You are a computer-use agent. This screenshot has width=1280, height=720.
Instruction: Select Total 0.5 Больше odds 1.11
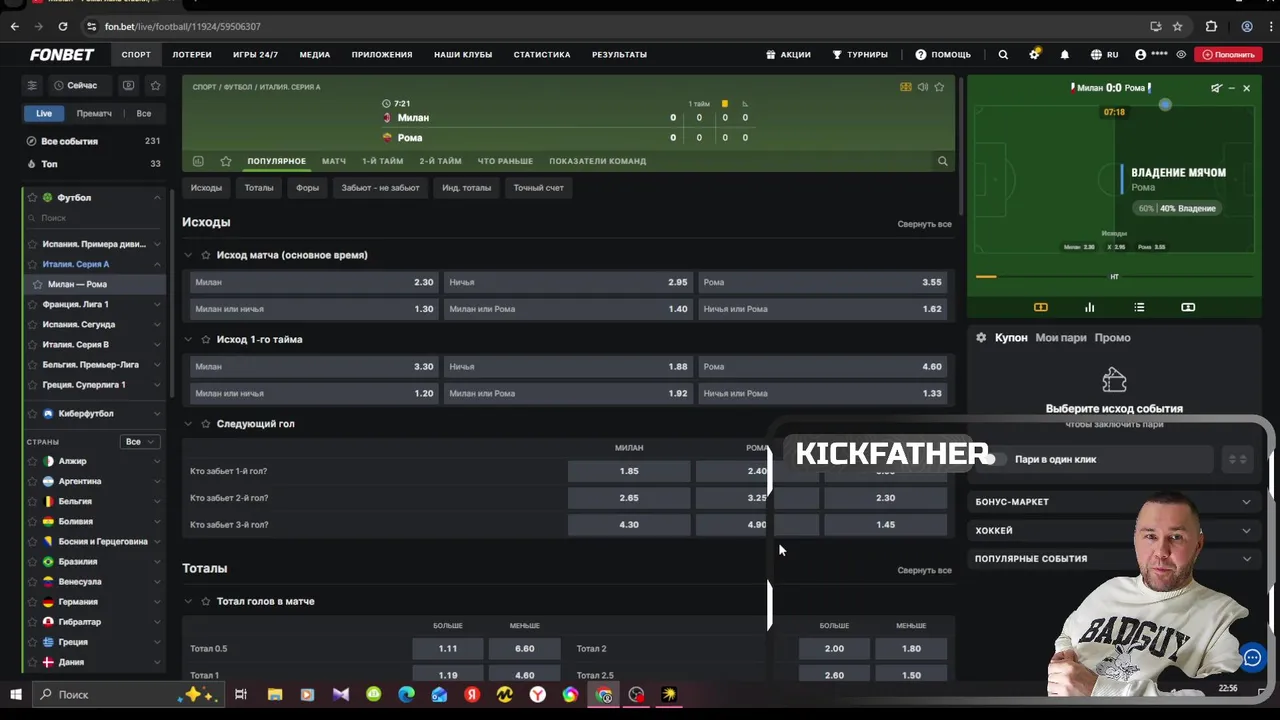(x=448, y=649)
